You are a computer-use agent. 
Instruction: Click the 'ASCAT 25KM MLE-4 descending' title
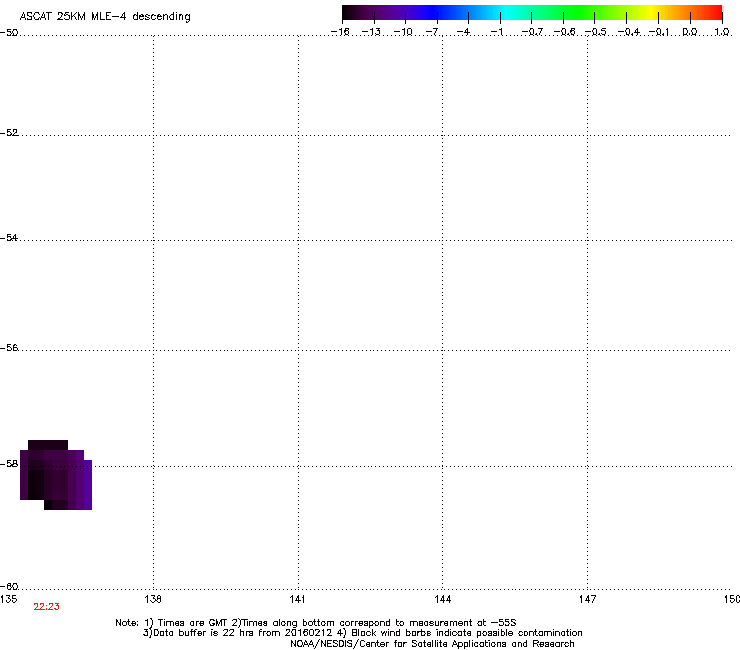[x=105, y=17]
